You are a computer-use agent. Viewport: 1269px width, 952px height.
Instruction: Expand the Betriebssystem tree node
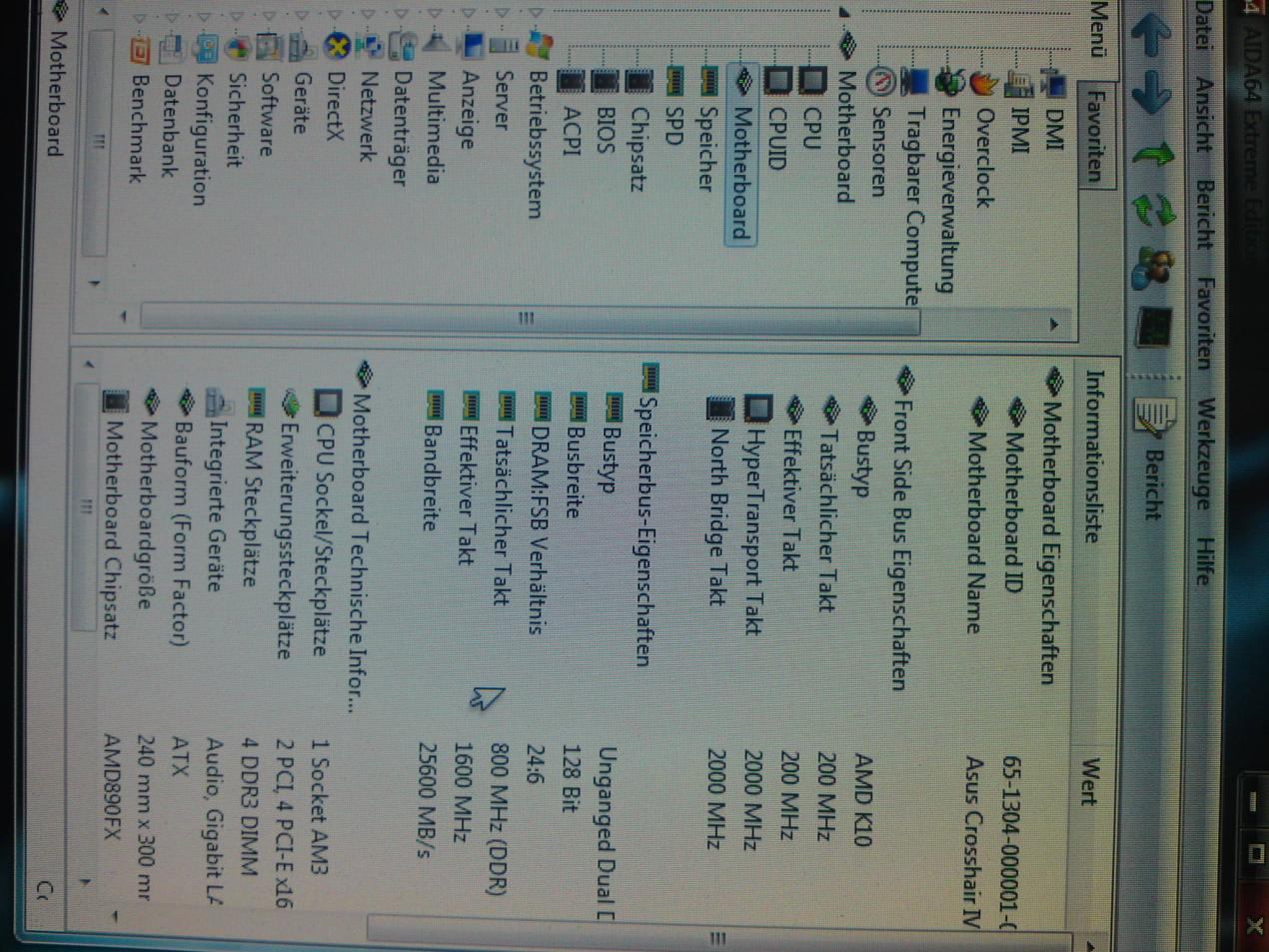tap(538, 13)
